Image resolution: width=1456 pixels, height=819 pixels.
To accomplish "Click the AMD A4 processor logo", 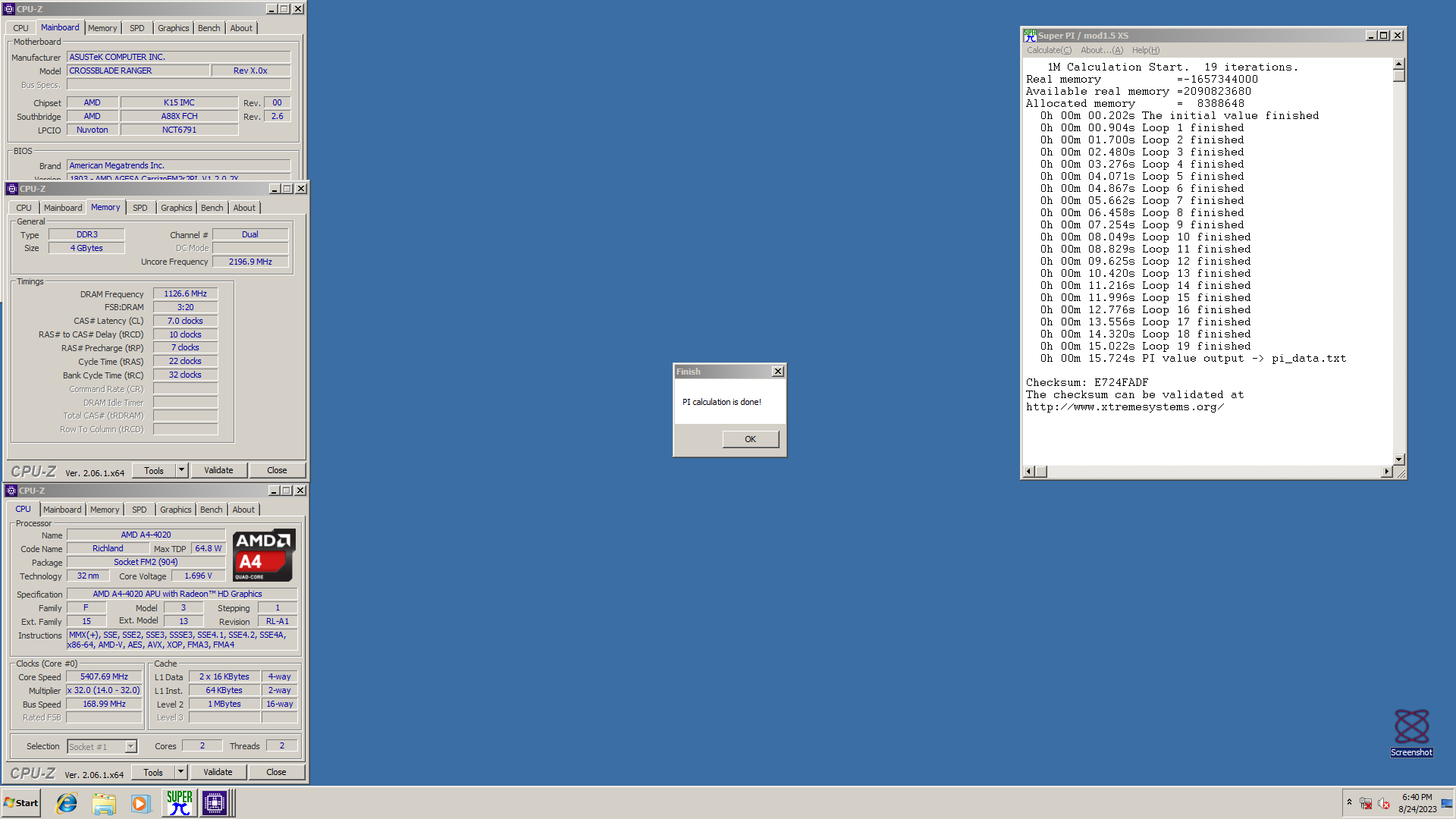I will (264, 556).
